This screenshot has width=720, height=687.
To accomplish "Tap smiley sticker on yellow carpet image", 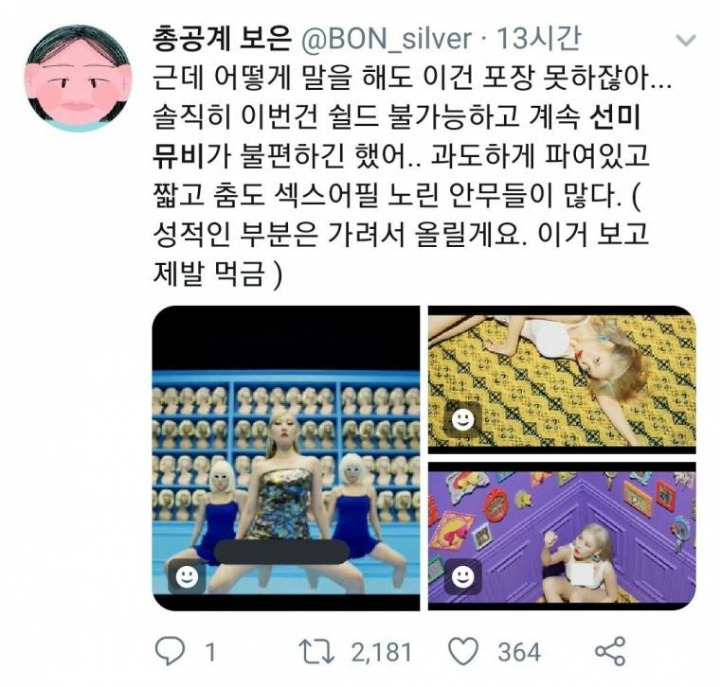I will pyautogui.click(x=462, y=418).
